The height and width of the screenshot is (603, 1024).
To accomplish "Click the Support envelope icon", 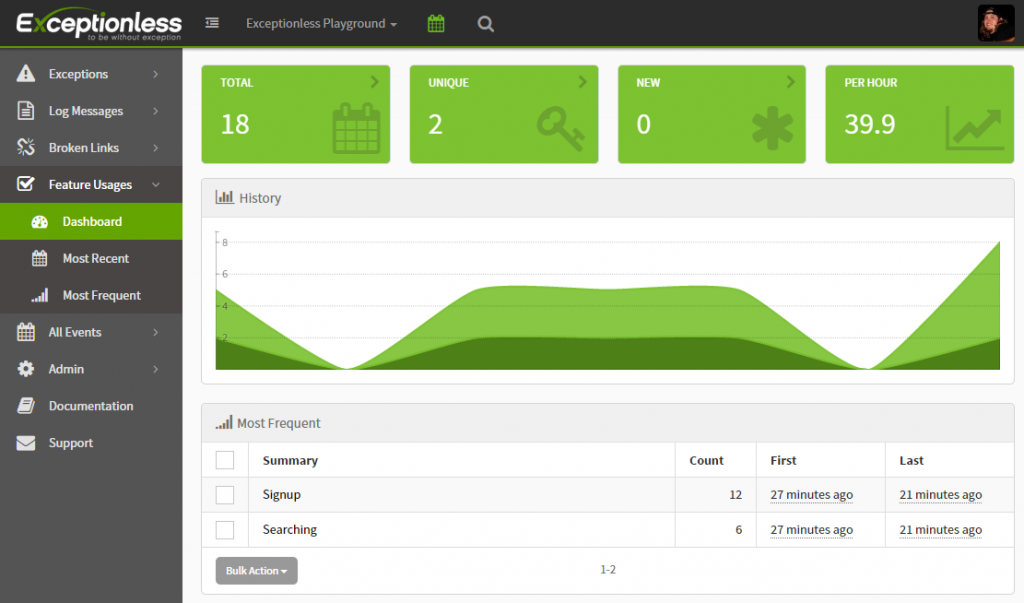I will (x=26, y=443).
